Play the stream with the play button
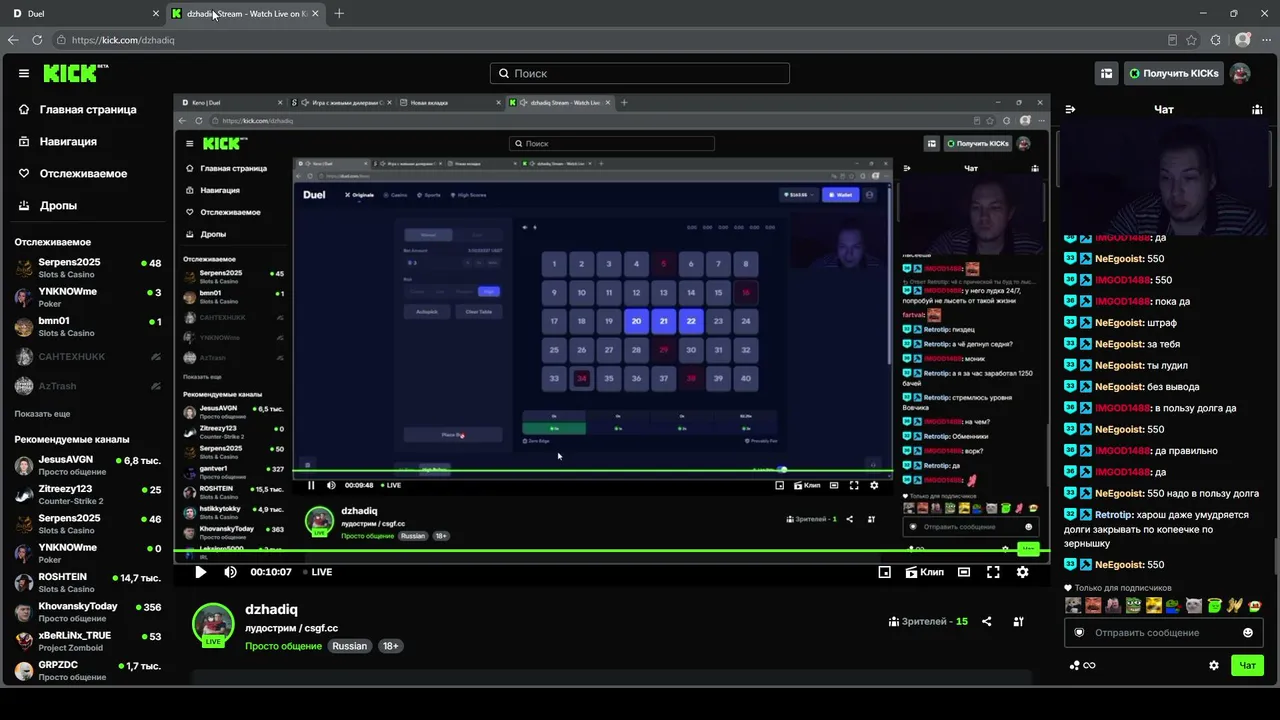 (x=200, y=572)
